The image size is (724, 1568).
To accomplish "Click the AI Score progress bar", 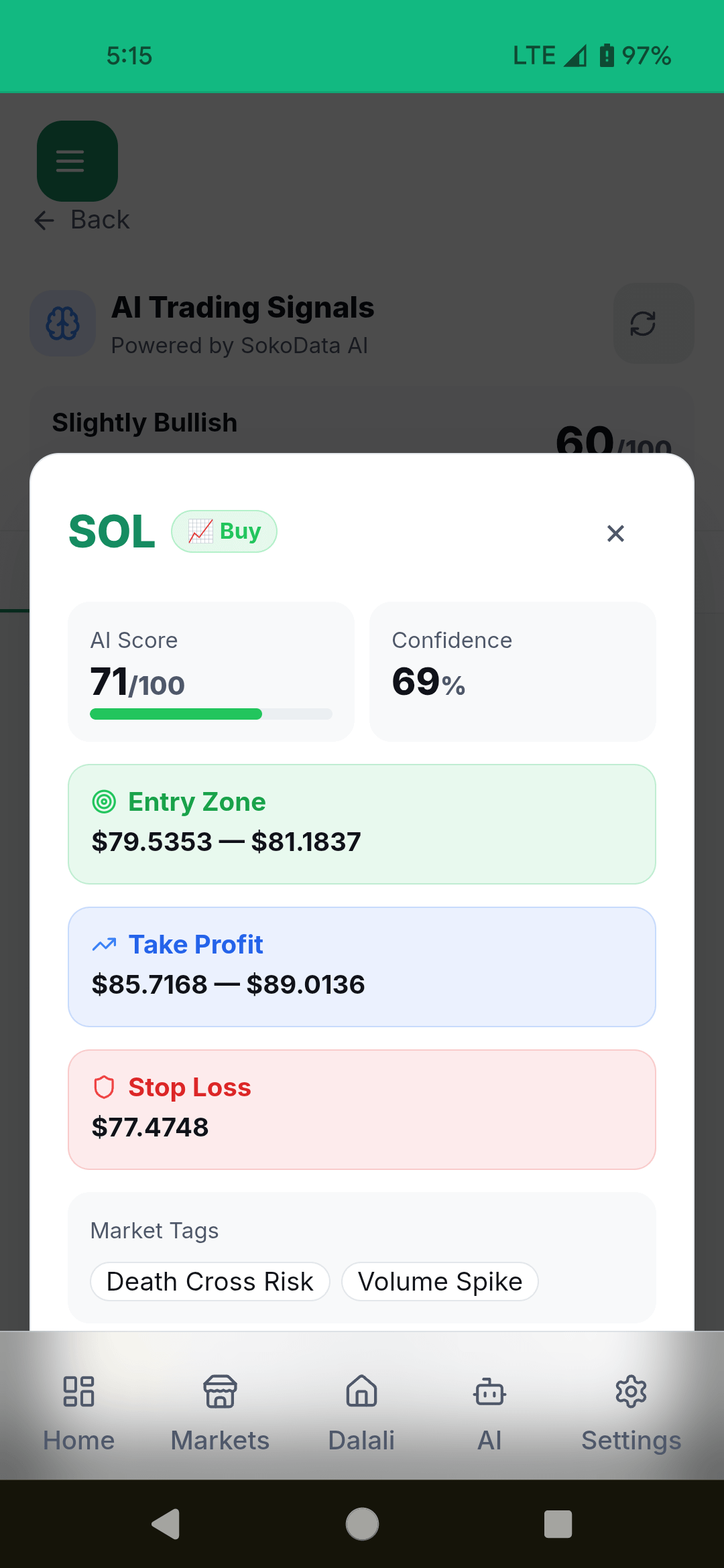I will (x=211, y=714).
